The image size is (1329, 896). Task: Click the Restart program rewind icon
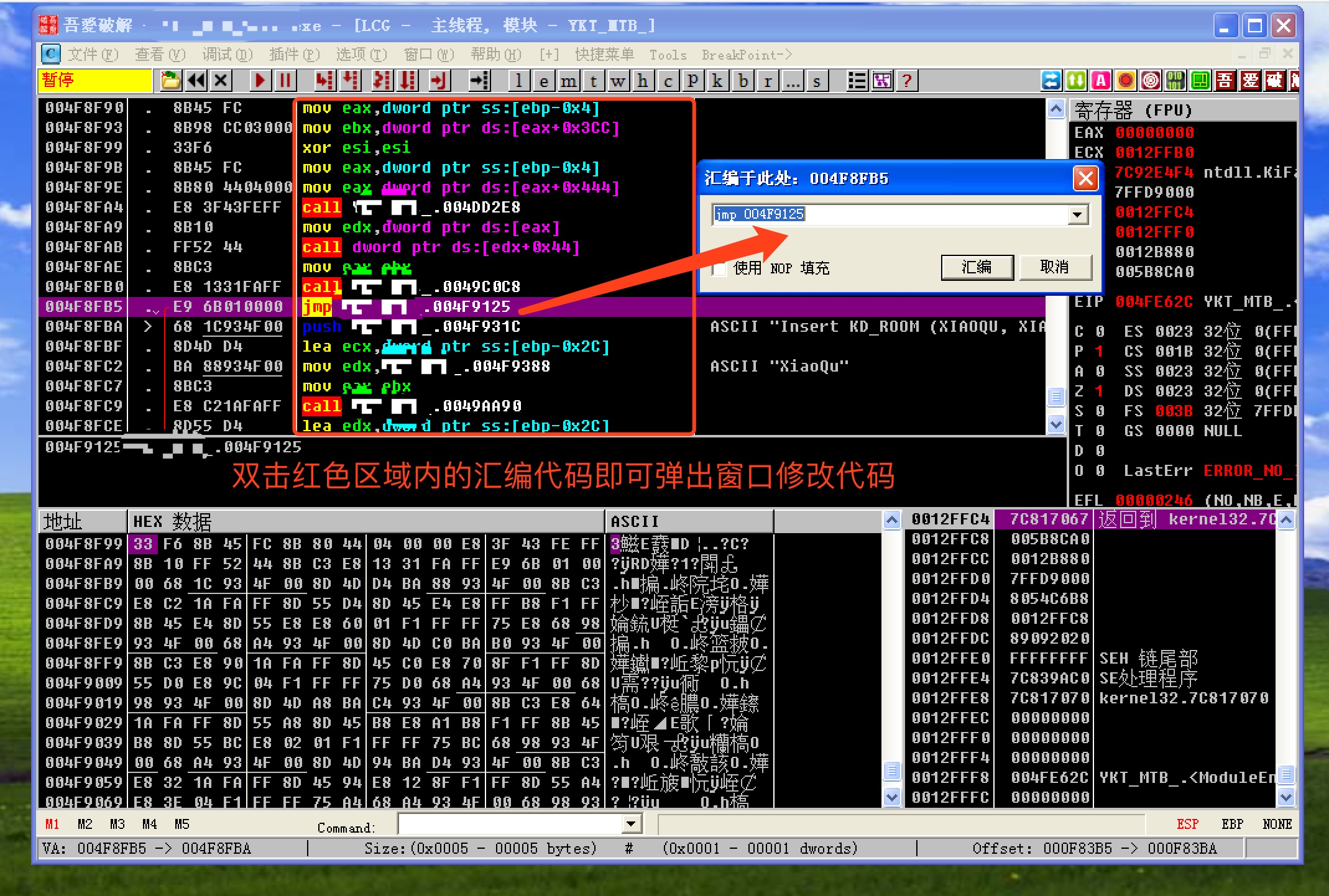[x=196, y=81]
